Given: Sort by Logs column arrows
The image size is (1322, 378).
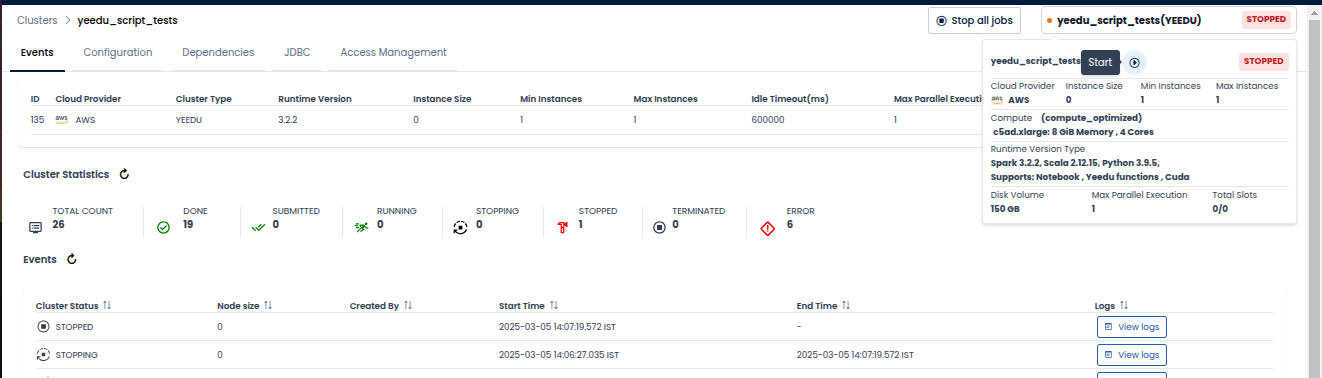Looking at the screenshot, I should [x=1124, y=305].
